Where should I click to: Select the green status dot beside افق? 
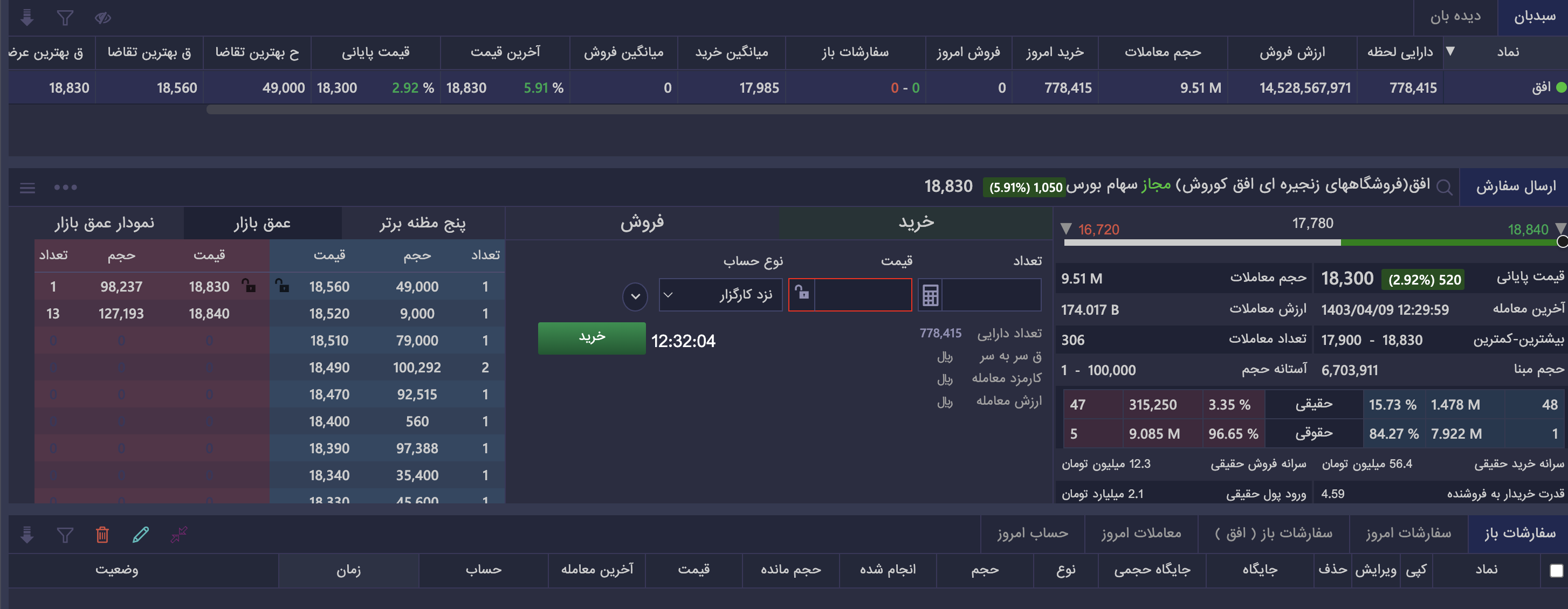click(1562, 88)
